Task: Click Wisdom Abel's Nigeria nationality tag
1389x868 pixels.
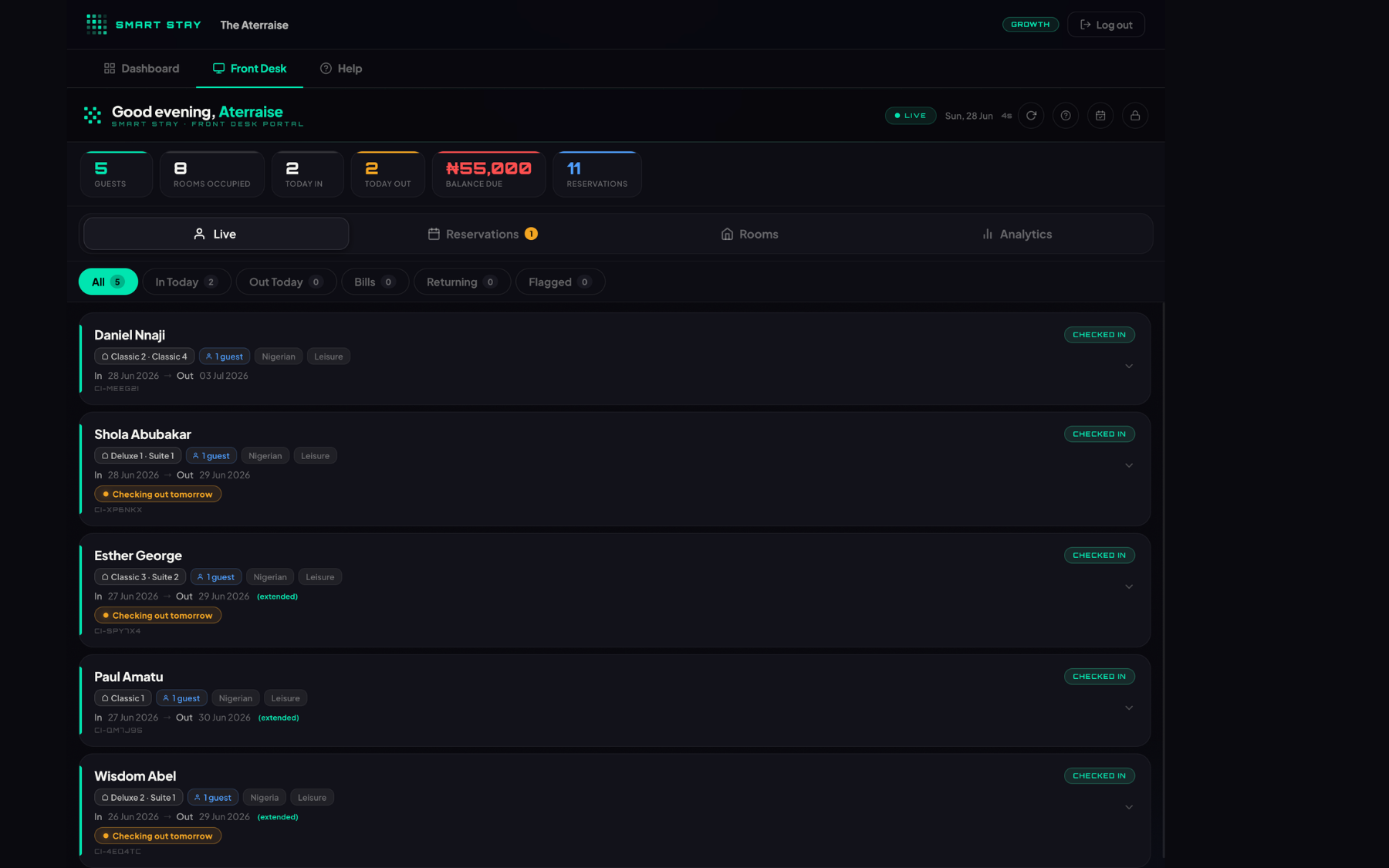Action: pyautogui.click(x=265, y=798)
